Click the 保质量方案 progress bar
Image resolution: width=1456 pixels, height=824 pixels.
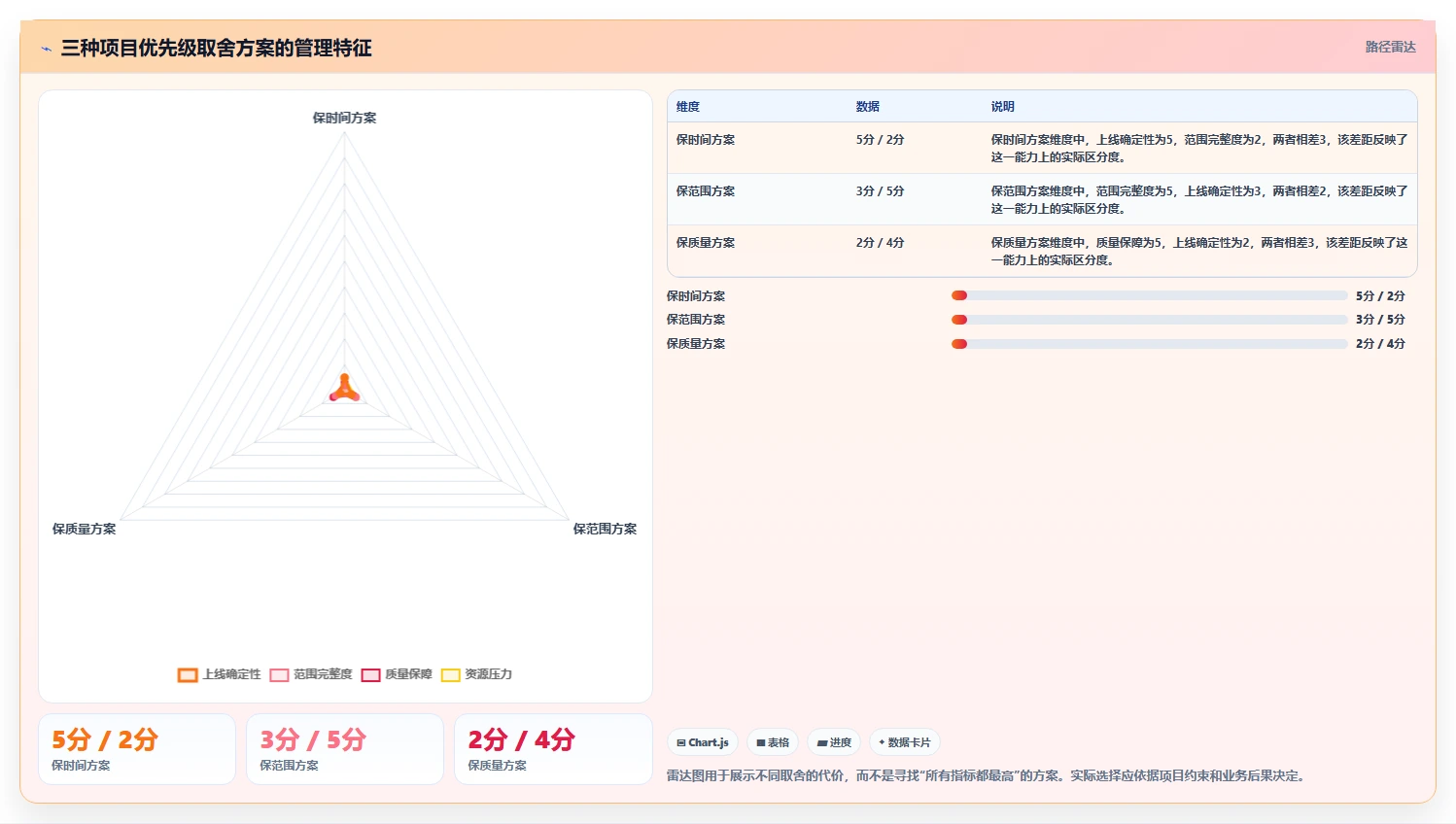point(1150,344)
